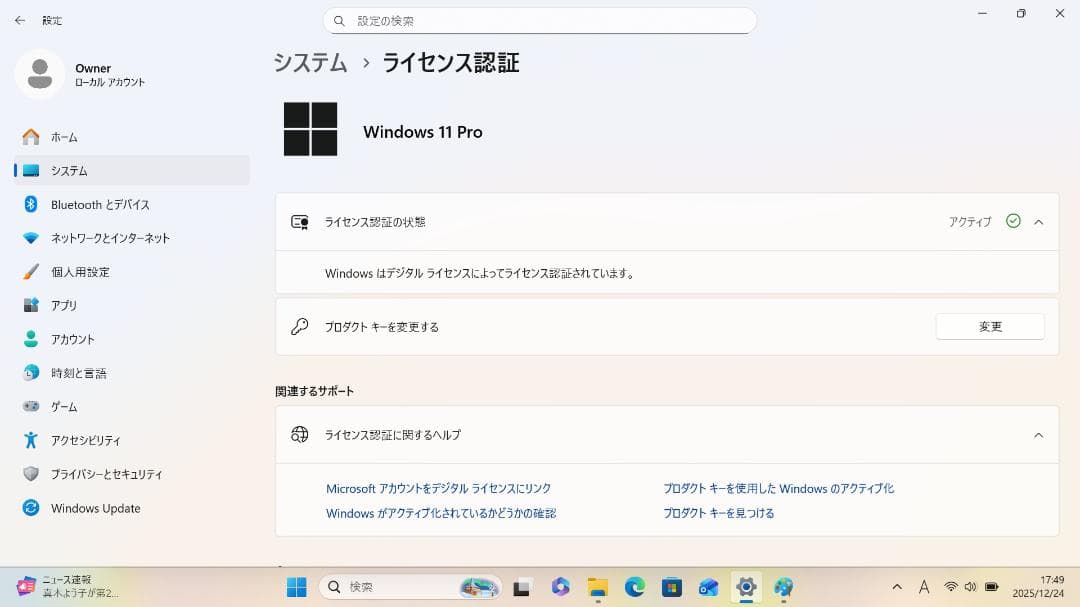Screen dimensions: 1080x607
Task: Open プロダクト キーを見つける link
Action: [x=718, y=513]
